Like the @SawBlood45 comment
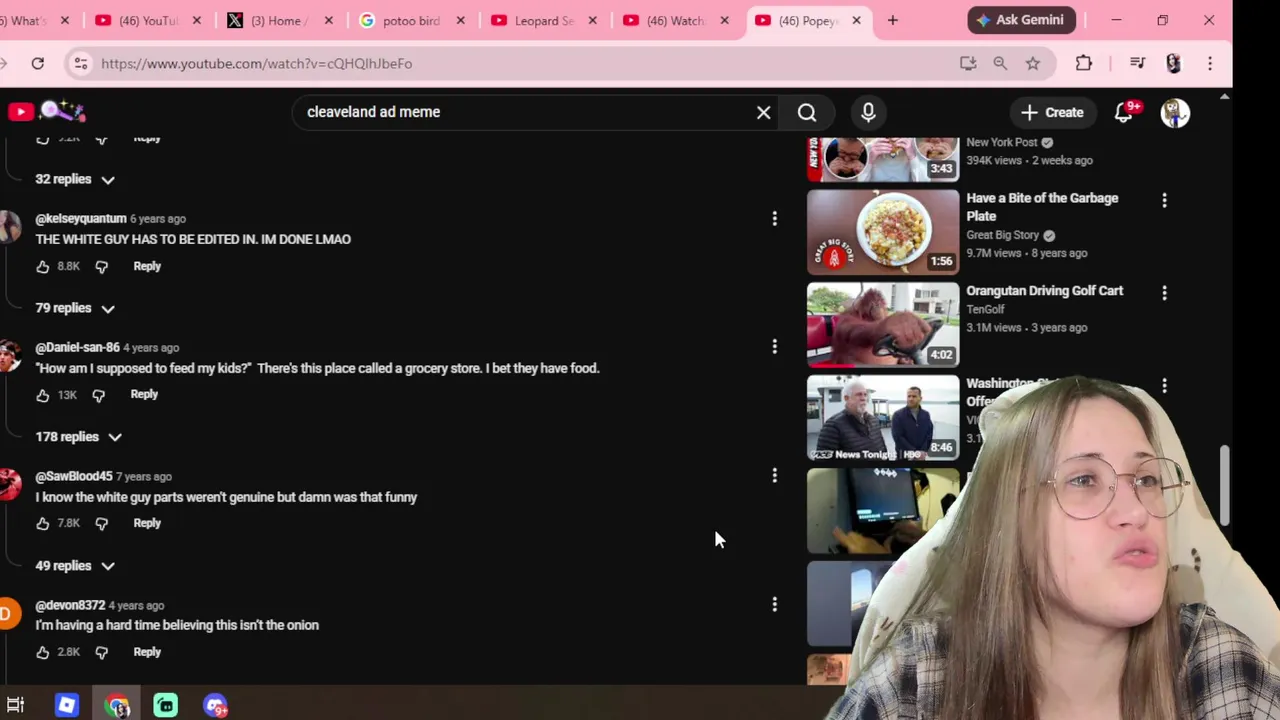The width and height of the screenshot is (1280, 720). (x=42, y=523)
